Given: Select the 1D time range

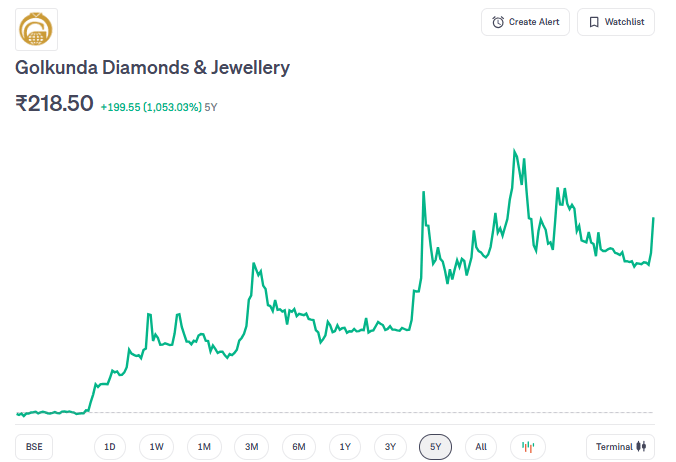Looking at the screenshot, I should [x=110, y=446].
